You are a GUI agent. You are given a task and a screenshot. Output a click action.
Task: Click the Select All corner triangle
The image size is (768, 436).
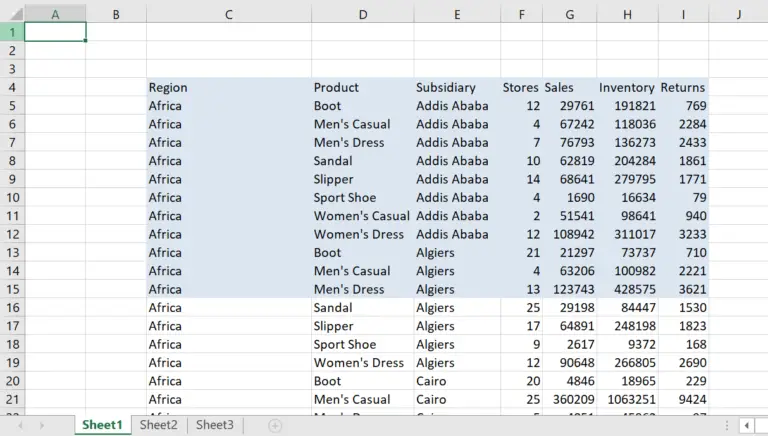[x=12, y=14]
